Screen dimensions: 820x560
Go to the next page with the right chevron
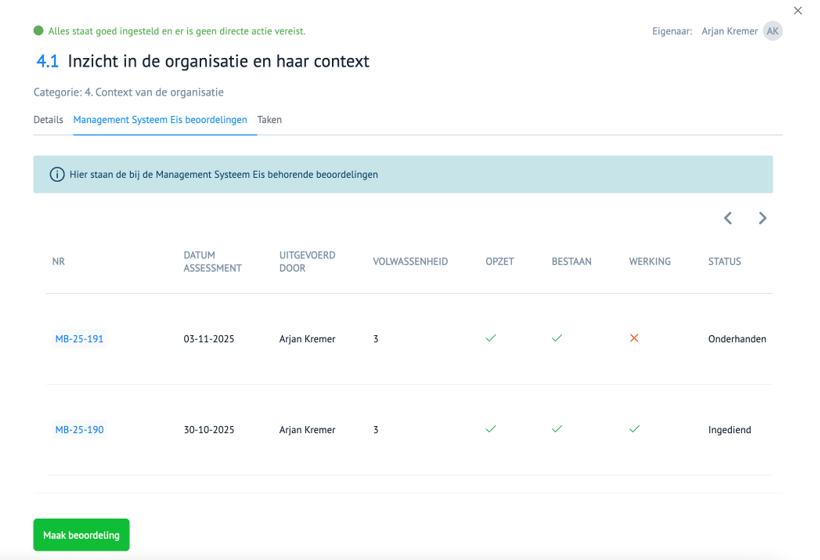click(762, 218)
